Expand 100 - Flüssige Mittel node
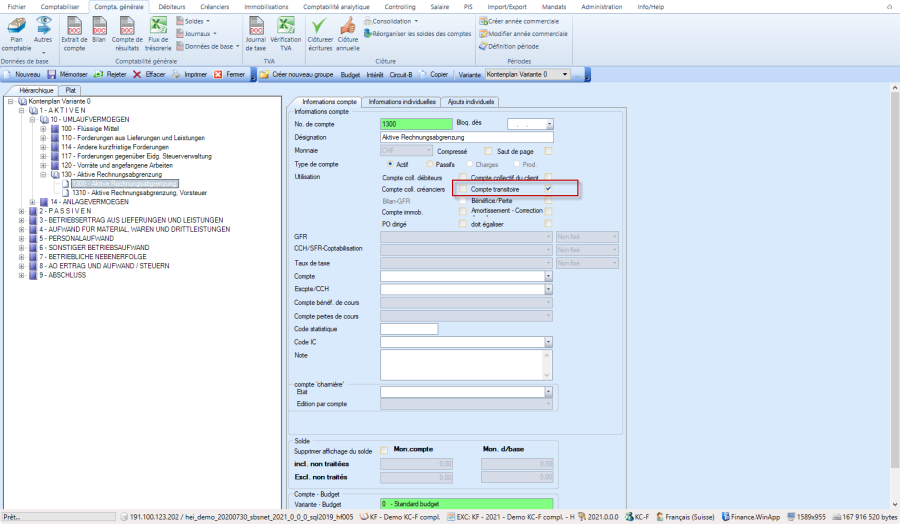Viewport: 900px width, 524px height. tap(43, 129)
